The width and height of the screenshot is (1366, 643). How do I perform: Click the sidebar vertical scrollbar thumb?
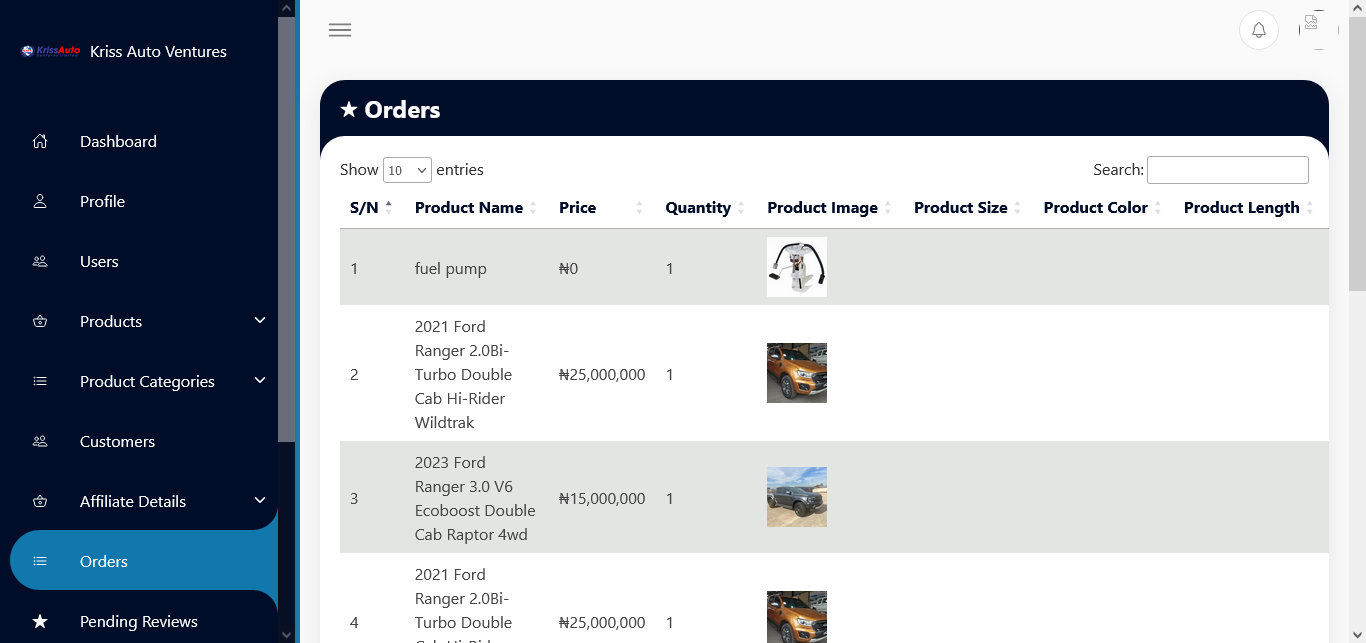point(286,230)
